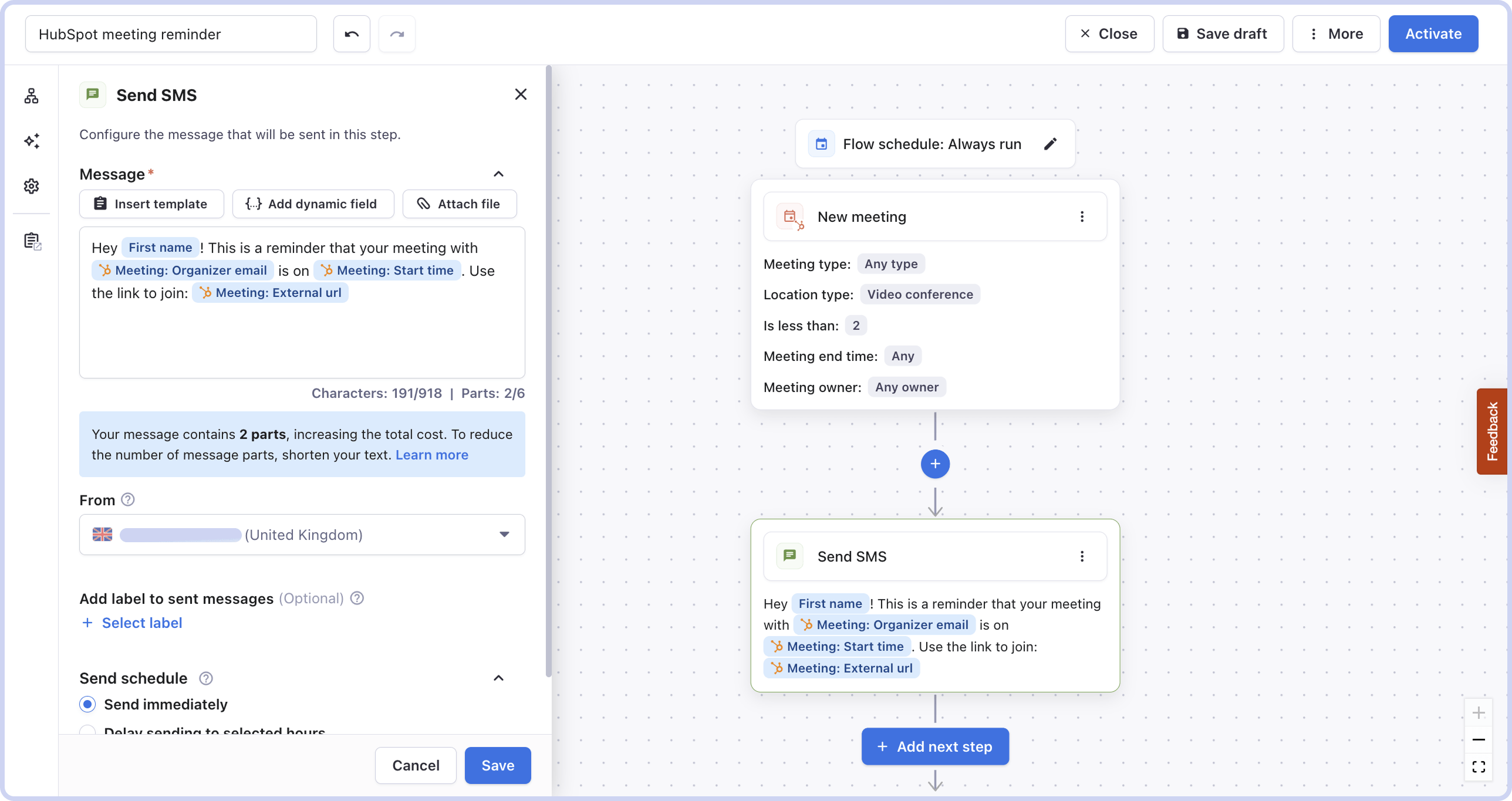Cancel the SMS step editing
The image size is (1512, 801).
[416, 765]
